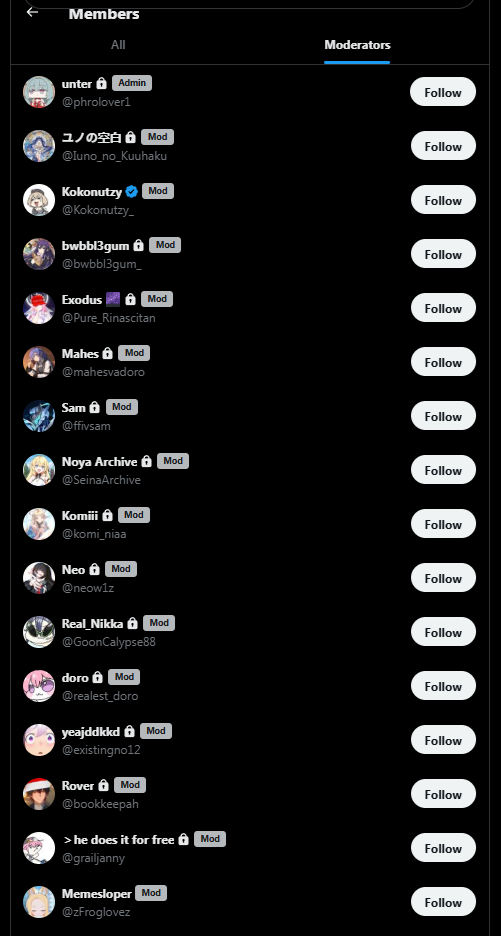Select the Moderators tab

coord(357,45)
